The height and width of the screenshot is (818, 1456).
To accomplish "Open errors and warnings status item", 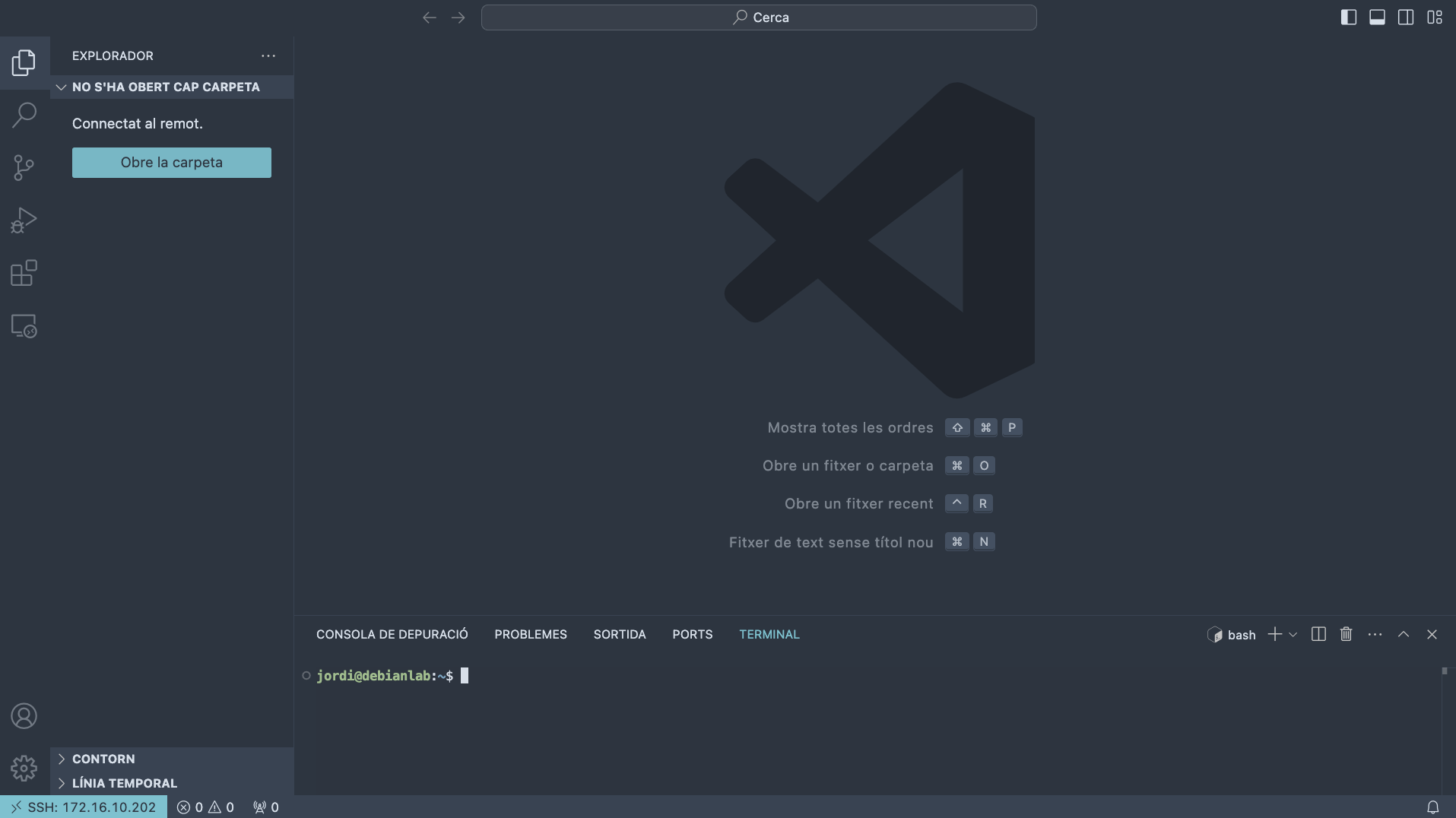I will (x=205, y=807).
